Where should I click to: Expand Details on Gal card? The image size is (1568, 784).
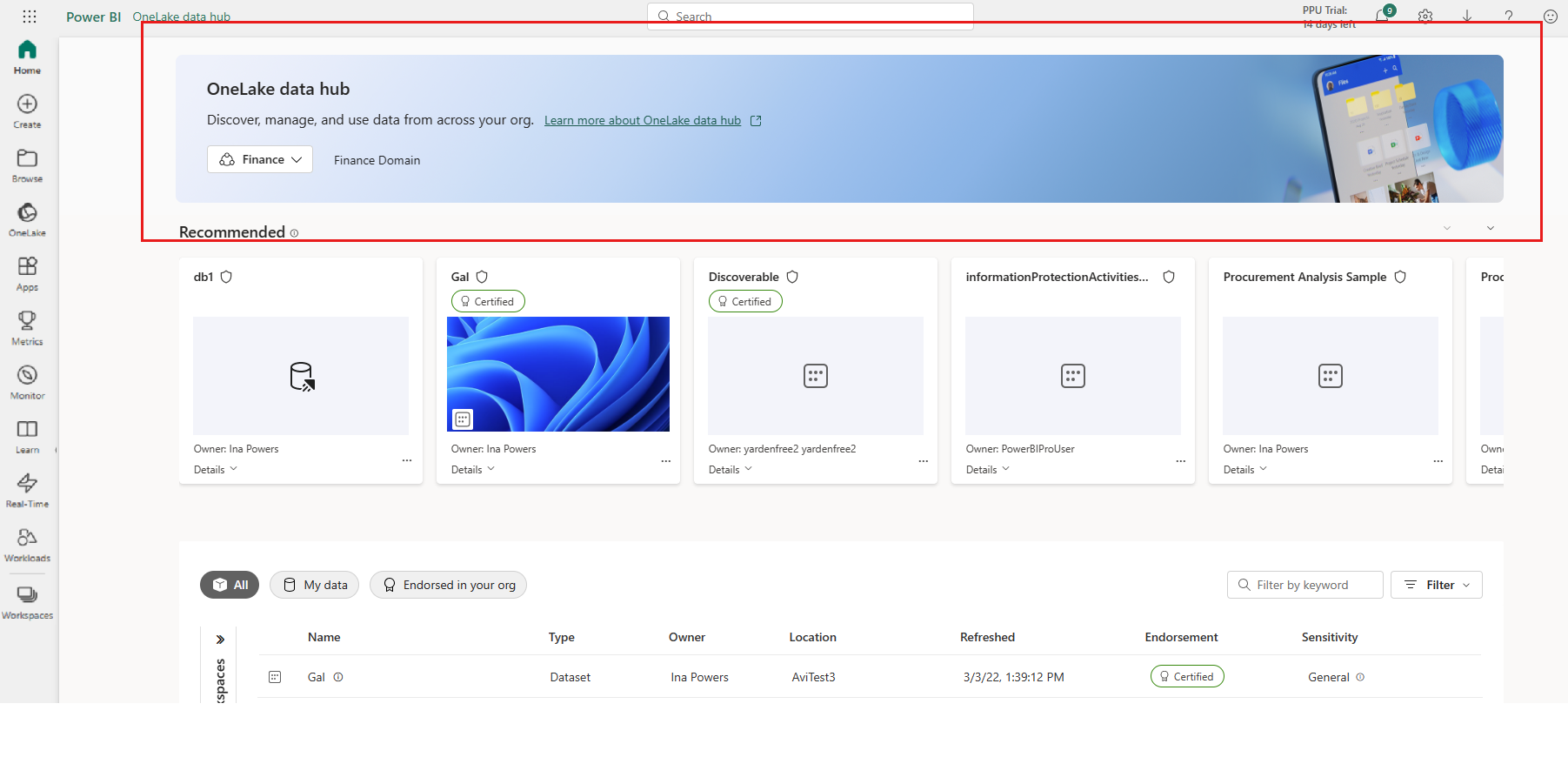[x=472, y=469]
